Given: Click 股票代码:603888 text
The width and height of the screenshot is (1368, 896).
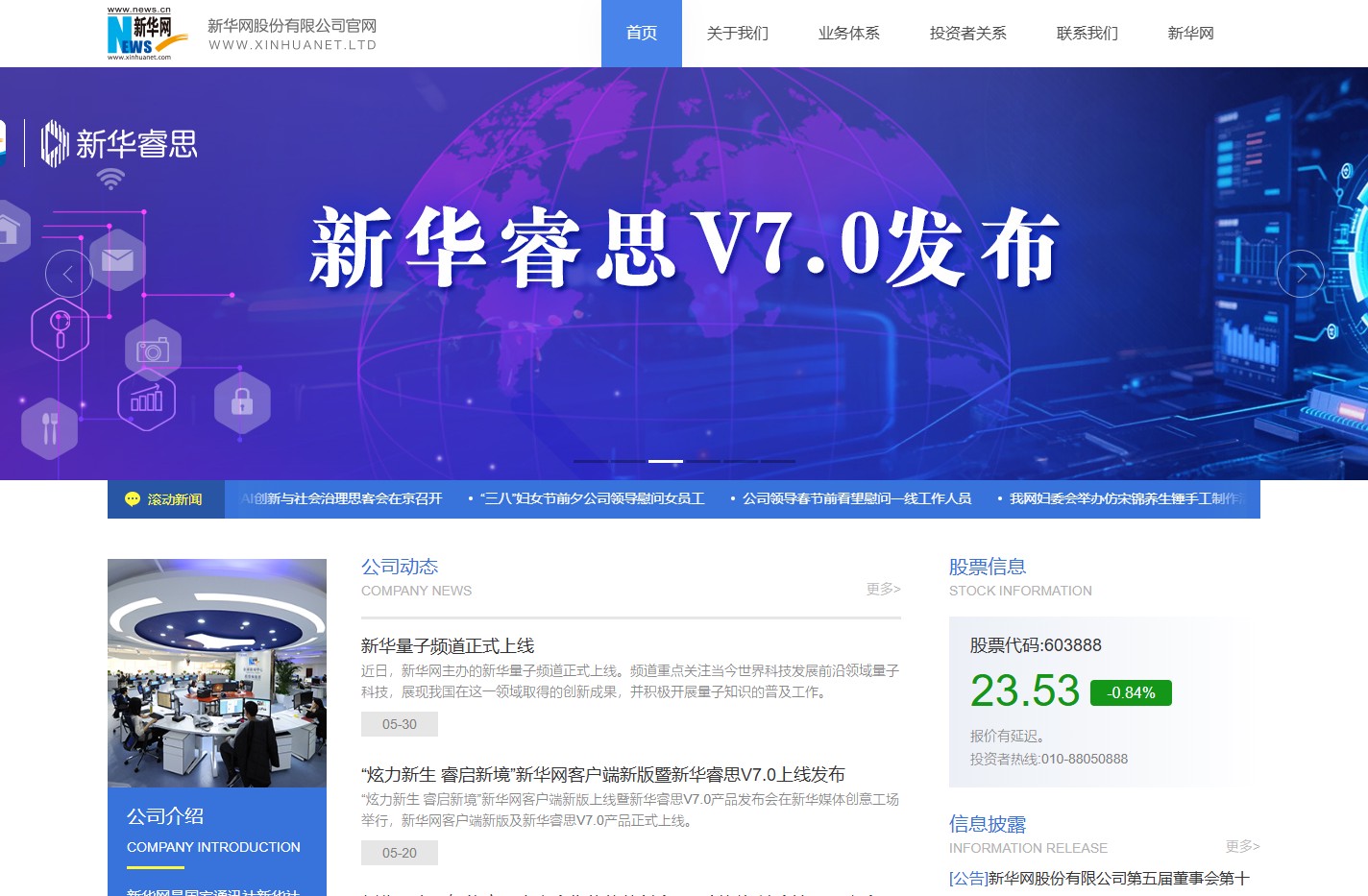Looking at the screenshot, I should [1036, 645].
